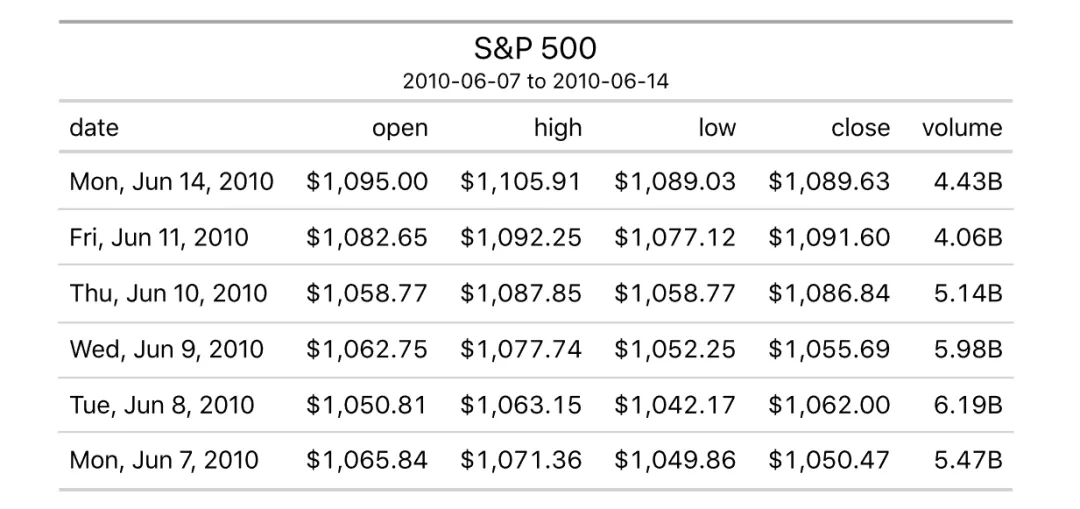Image resolution: width=1080 pixels, height=509 pixels.
Task: Select the volume column header
Action: pos(962,128)
